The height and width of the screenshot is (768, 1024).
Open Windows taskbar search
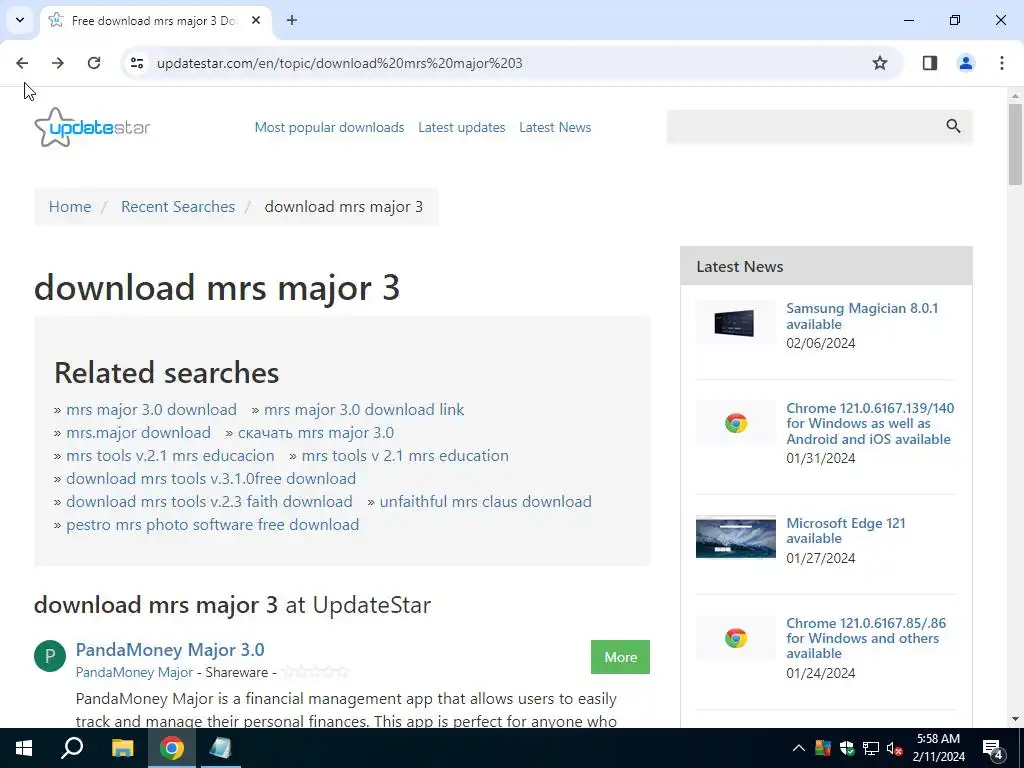(72, 748)
